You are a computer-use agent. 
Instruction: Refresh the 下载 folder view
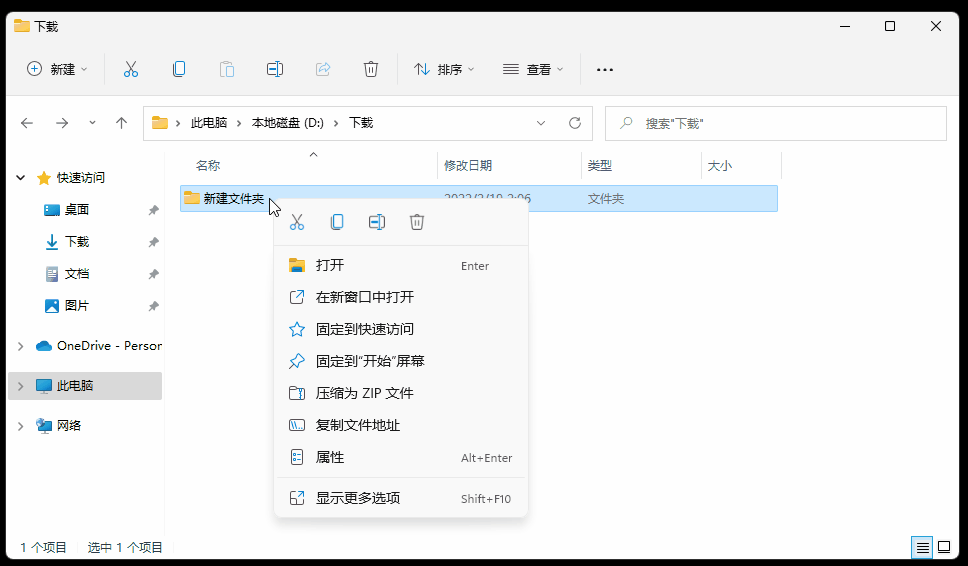point(575,123)
